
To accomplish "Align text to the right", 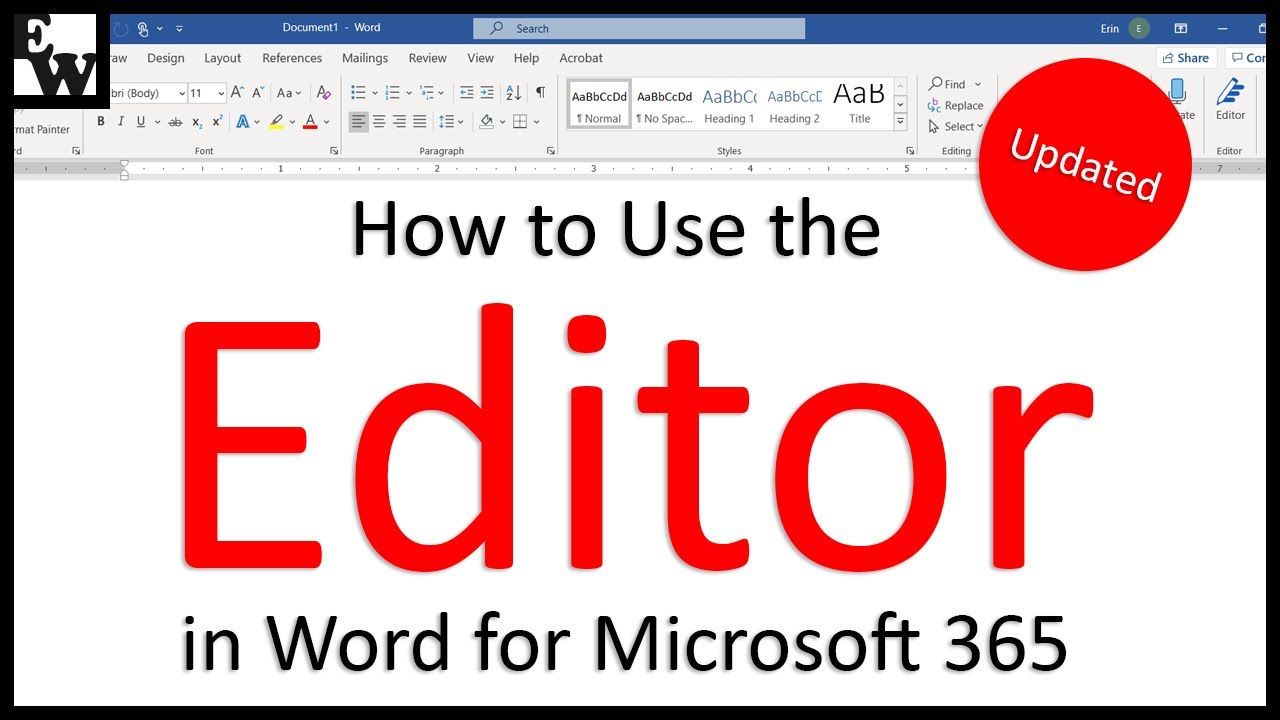I will click(399, 122).
